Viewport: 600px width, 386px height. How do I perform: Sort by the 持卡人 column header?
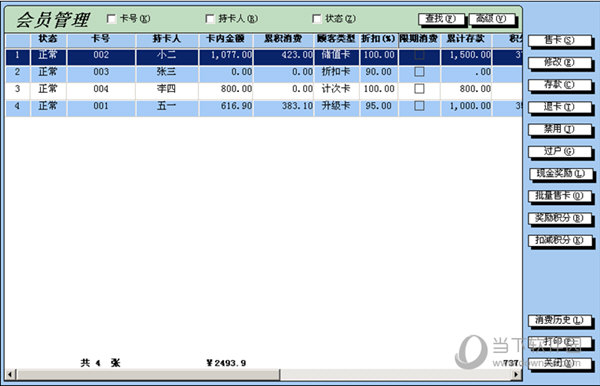tap(166, 39)
